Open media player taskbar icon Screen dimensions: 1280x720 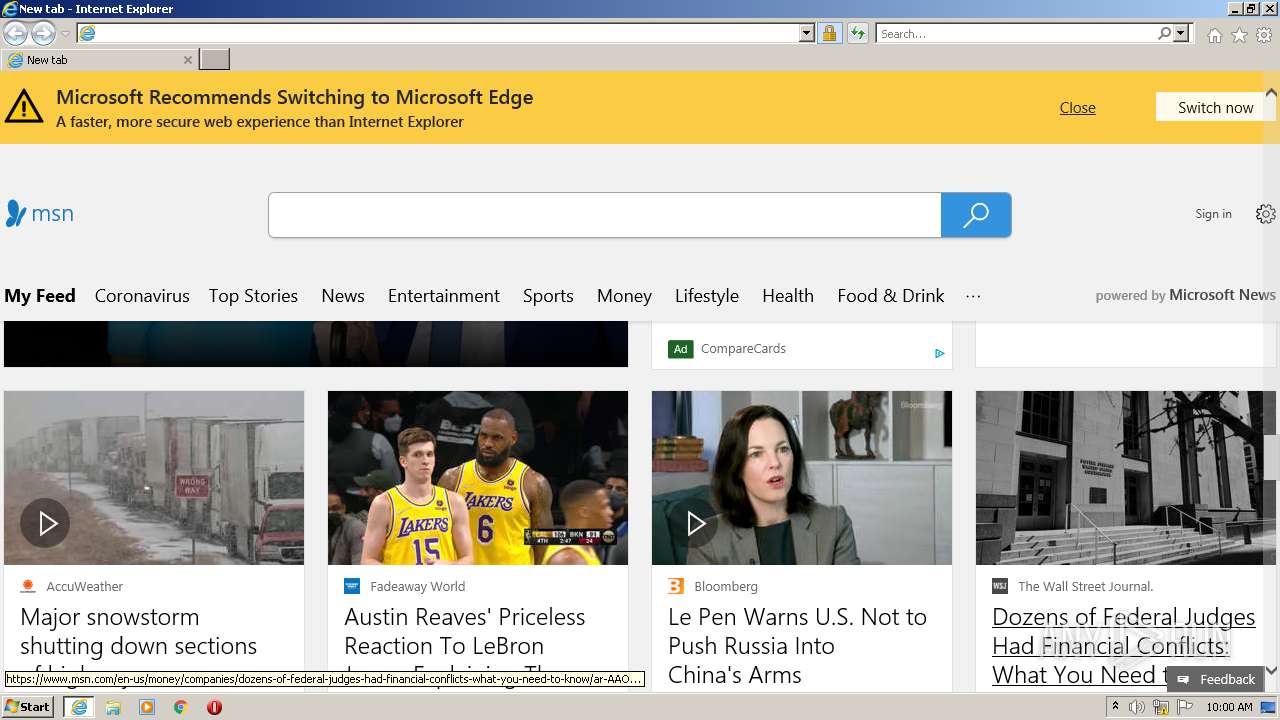(147, 707)
